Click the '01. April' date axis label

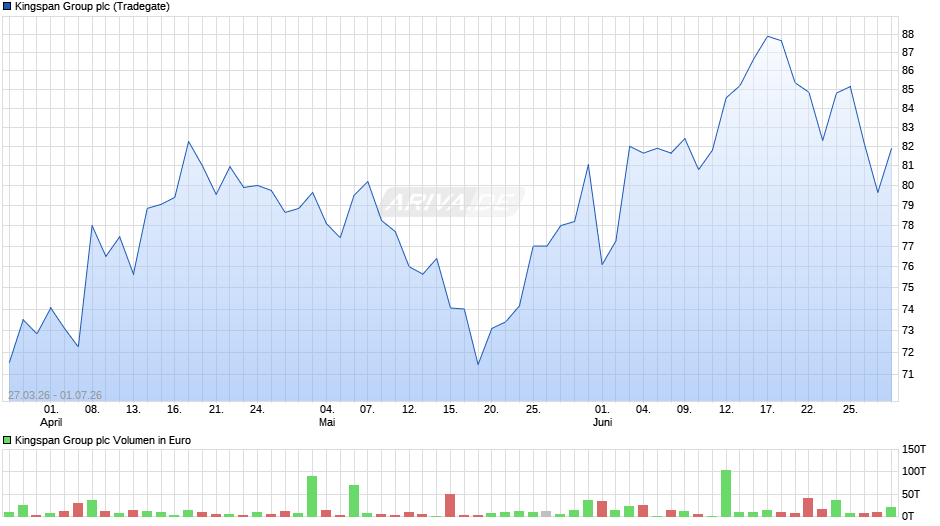pos(51,416)
